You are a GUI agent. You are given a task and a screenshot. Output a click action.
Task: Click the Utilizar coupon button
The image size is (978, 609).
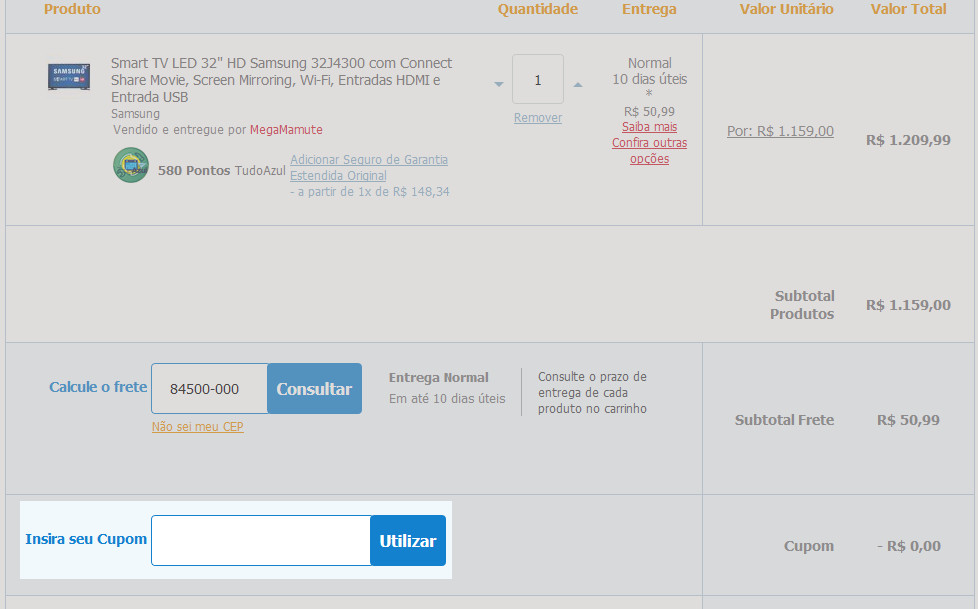(408, 540)
